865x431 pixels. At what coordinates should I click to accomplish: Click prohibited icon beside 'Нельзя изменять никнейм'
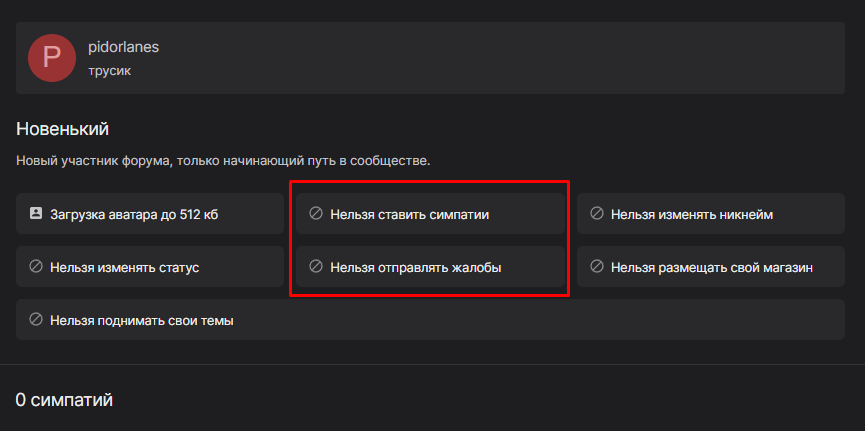point(597,214)
